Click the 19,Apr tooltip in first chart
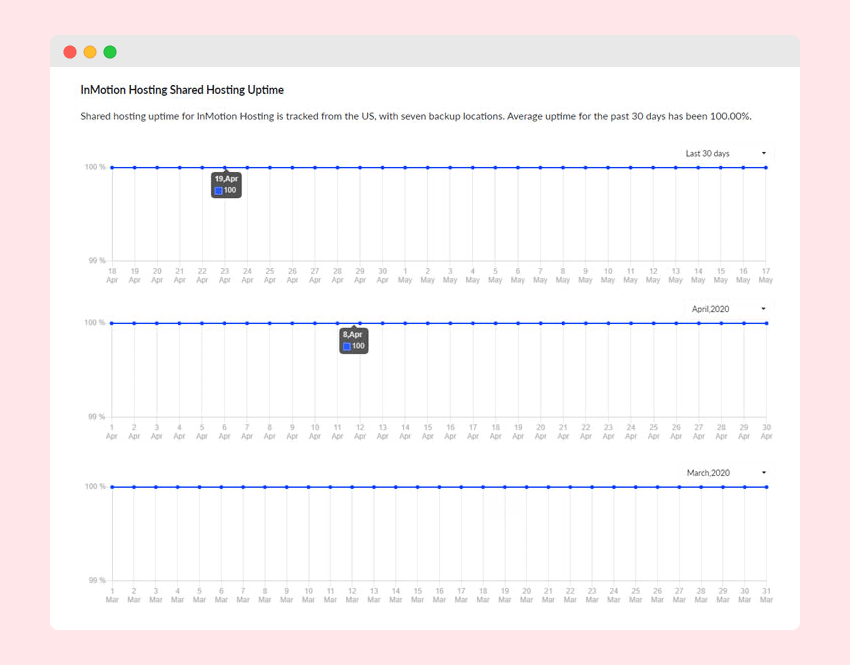The height and width of the screenshot is (665, 850). (226, 184)
